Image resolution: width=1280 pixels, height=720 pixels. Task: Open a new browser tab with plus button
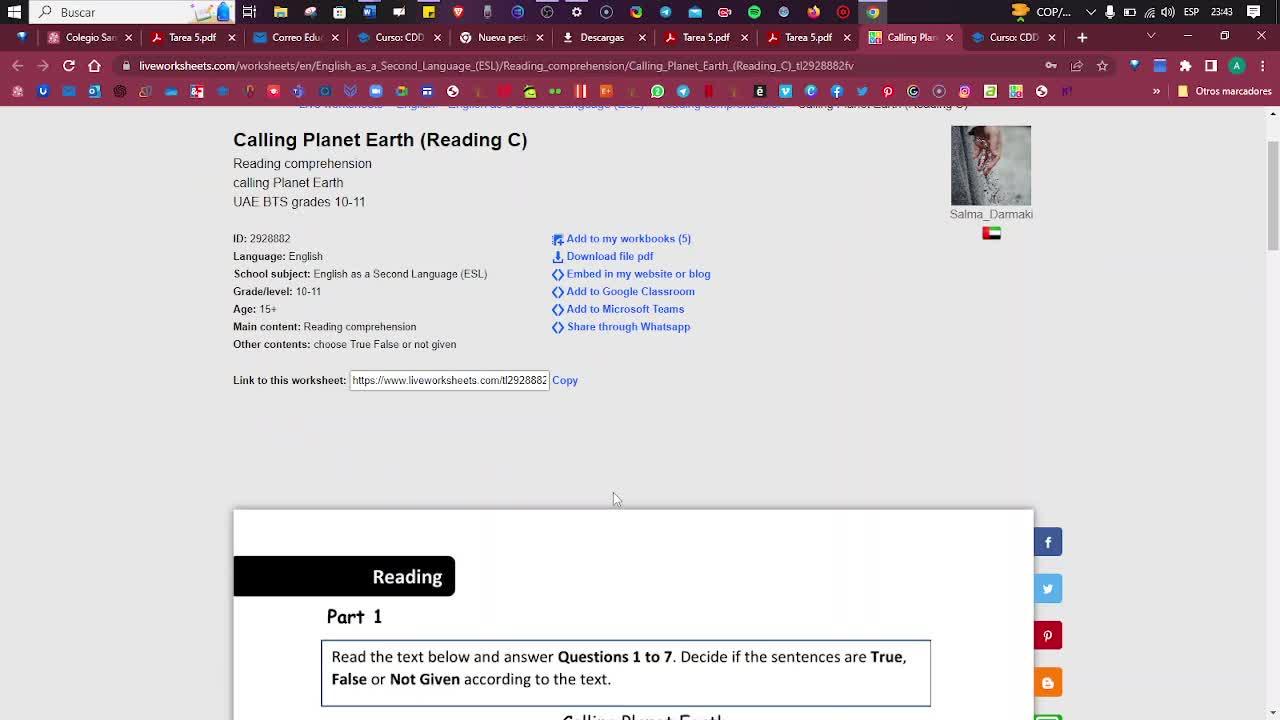click(1082, 37)
